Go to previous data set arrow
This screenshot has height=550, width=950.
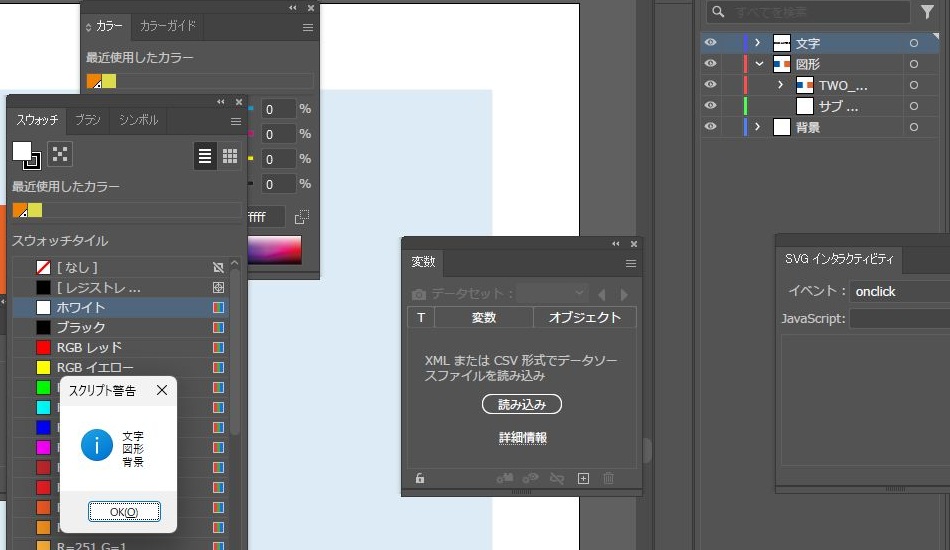pos(602,294)
